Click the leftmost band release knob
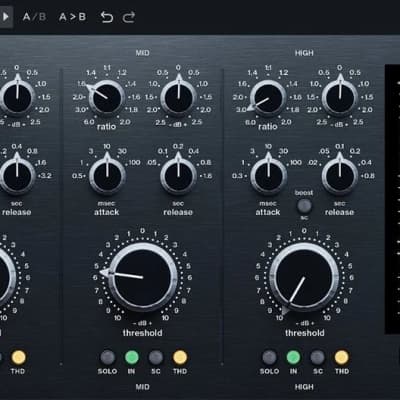 tap(17, 176)
